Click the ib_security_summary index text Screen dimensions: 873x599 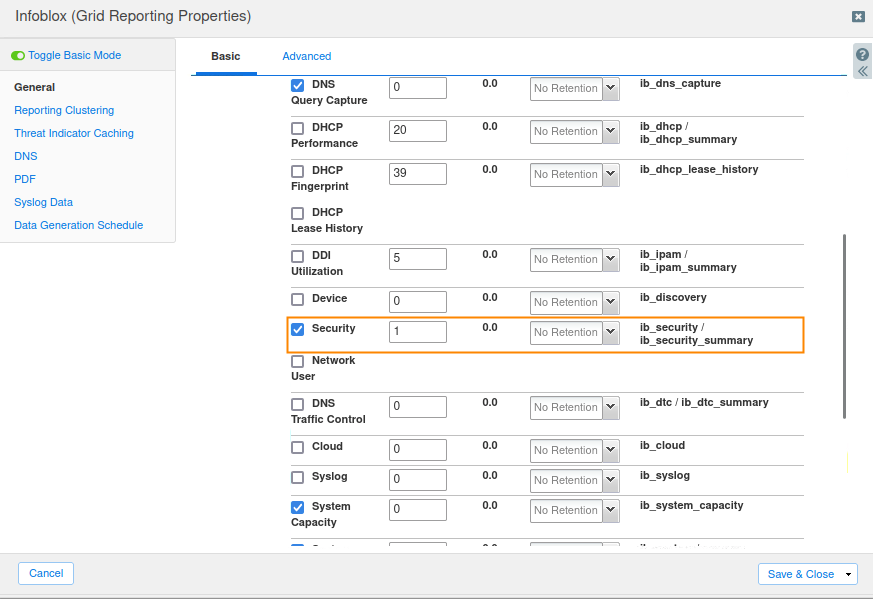tap(697, 341)
